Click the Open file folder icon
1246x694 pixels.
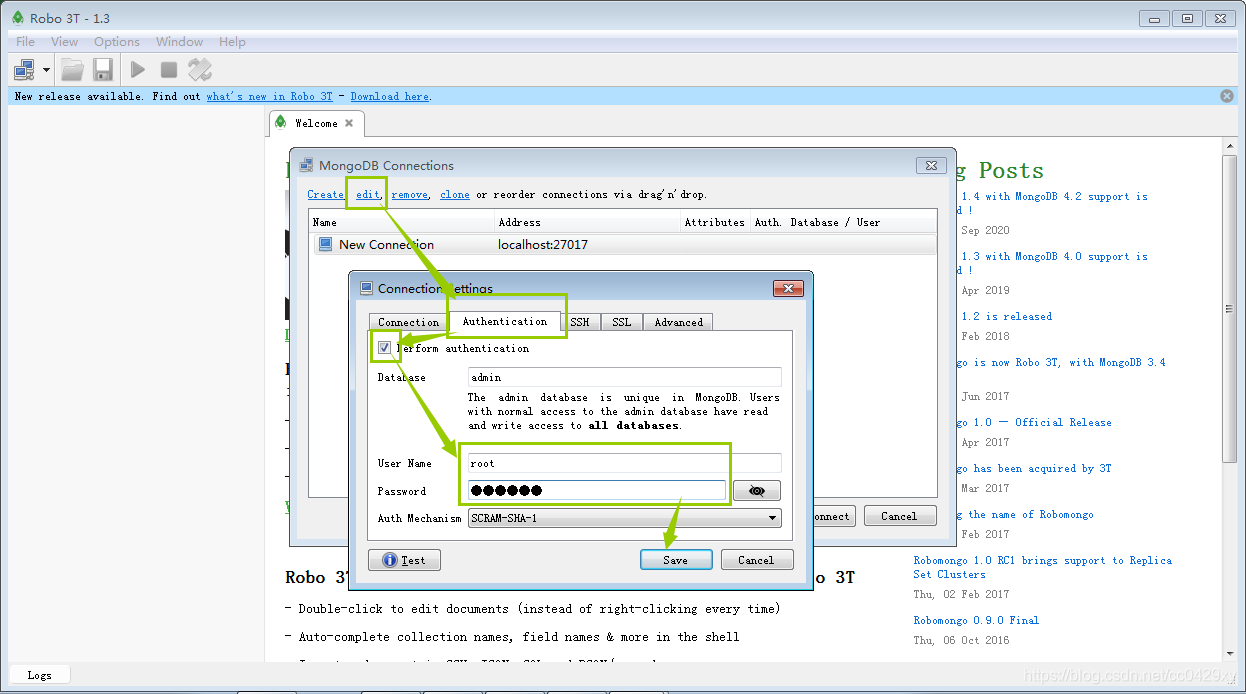(72, 69)
